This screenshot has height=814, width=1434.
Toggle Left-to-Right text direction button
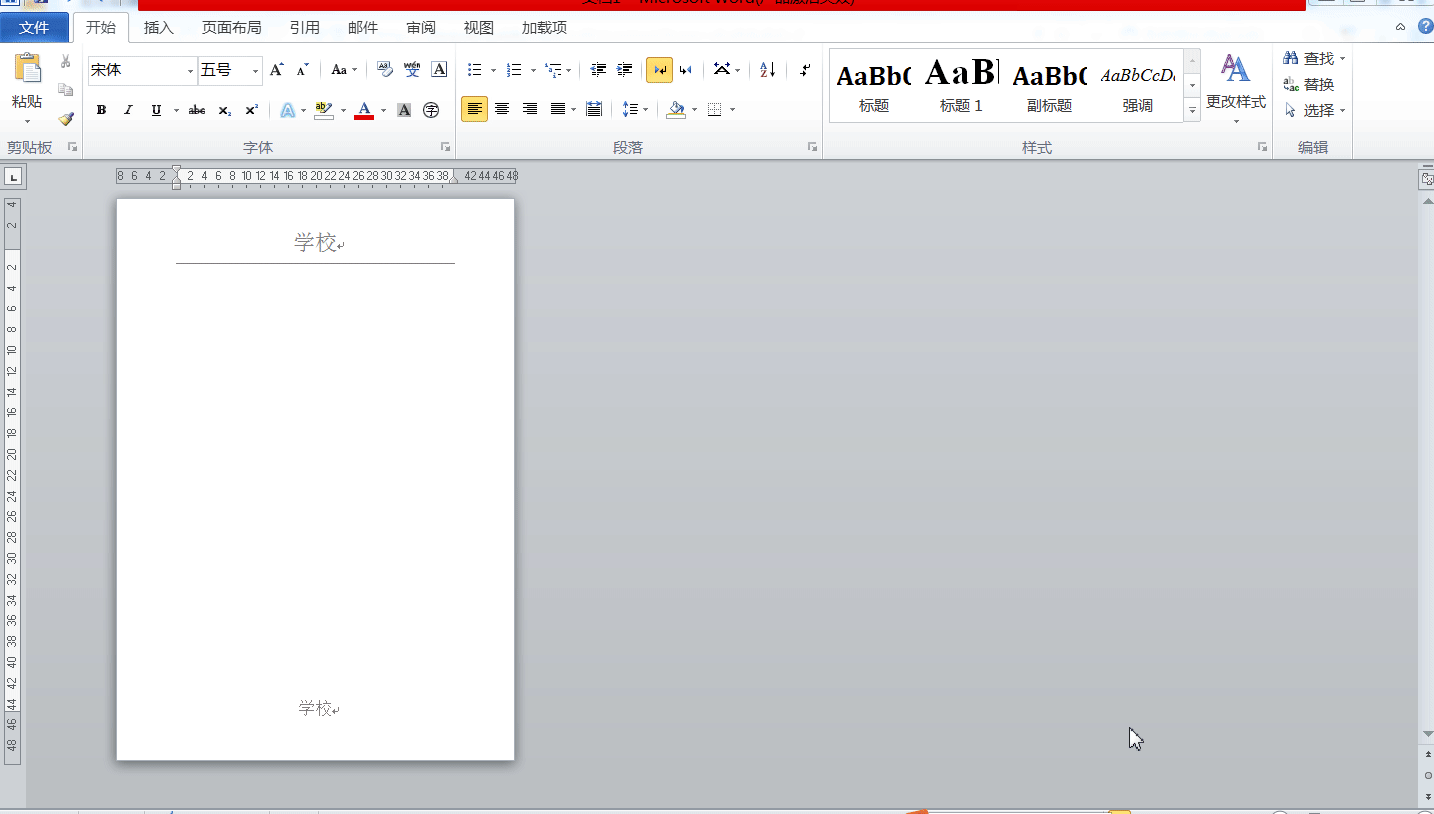659,70
